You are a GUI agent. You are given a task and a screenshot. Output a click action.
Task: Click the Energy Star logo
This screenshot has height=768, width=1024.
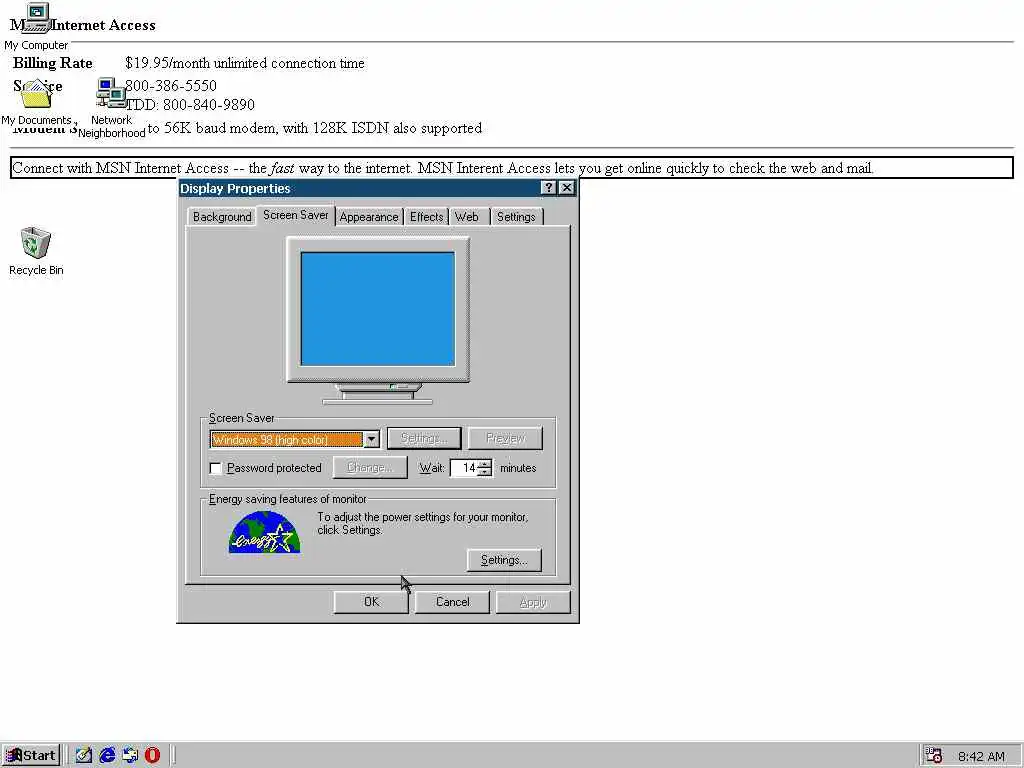coord(264,532)
